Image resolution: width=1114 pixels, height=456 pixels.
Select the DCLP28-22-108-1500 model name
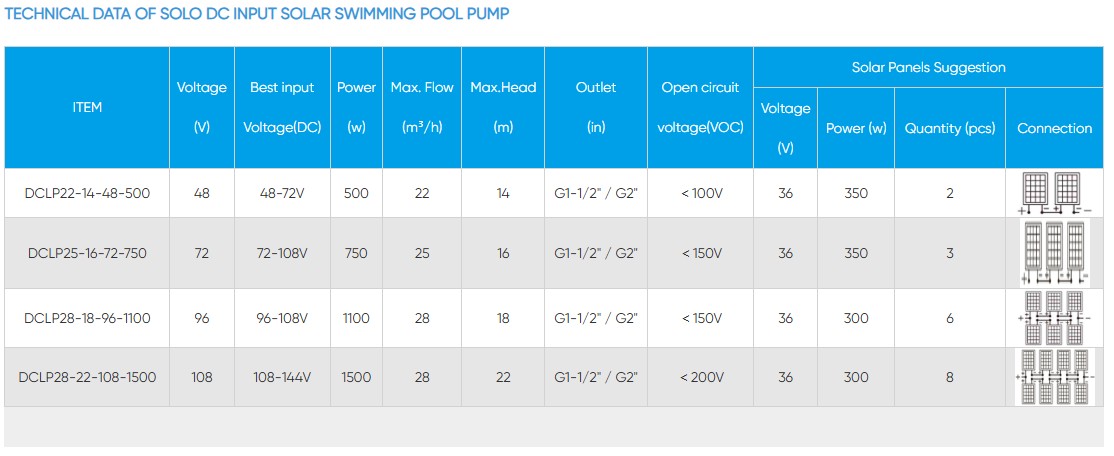click(87, 377)
